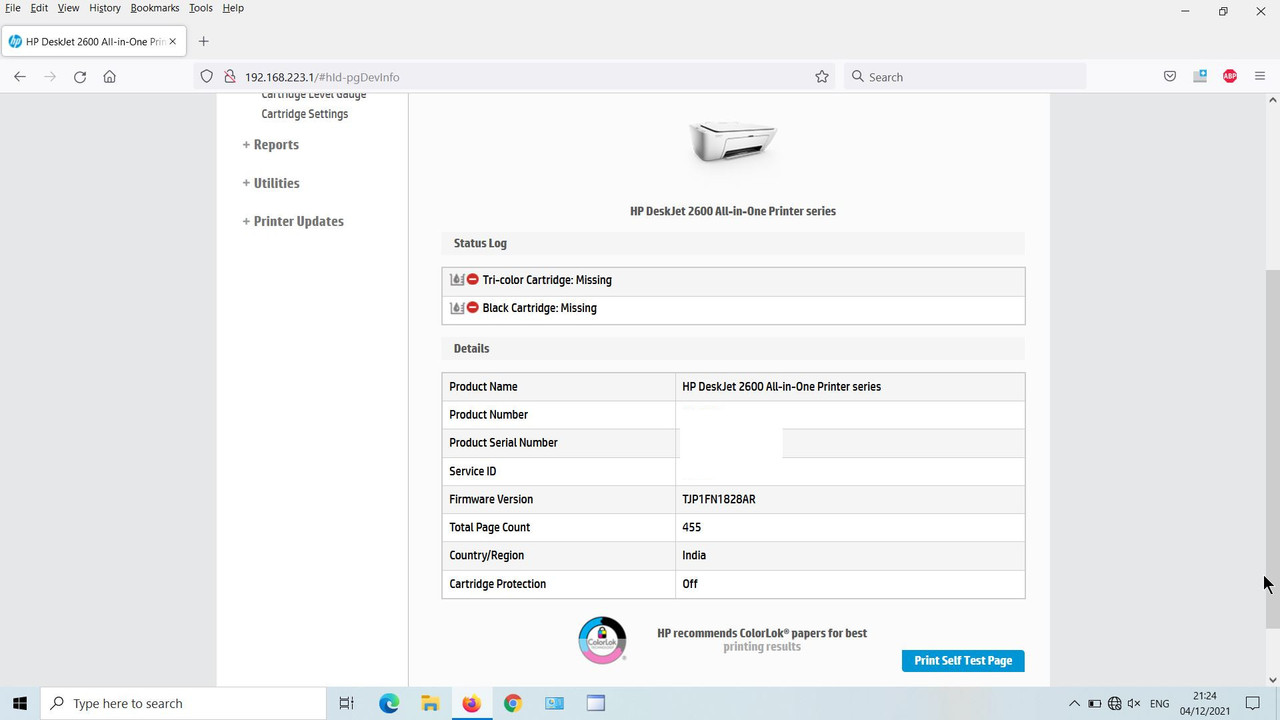The width and height of the screenshot is (1280, 720).
Task: Open a new browser tab
Action: 204,41
